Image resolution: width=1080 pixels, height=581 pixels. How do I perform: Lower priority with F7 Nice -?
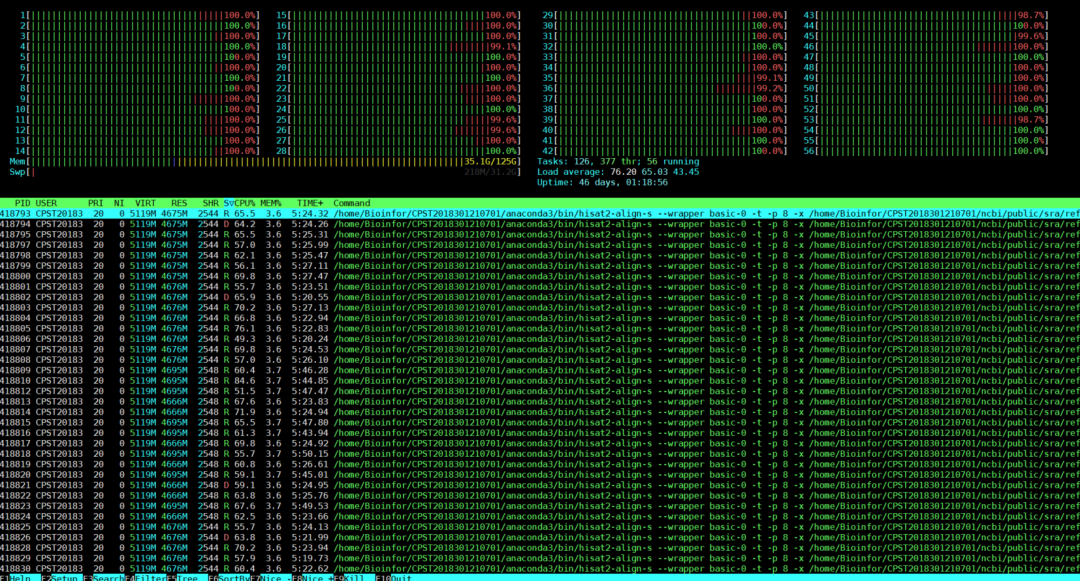[x=270, y=578]
